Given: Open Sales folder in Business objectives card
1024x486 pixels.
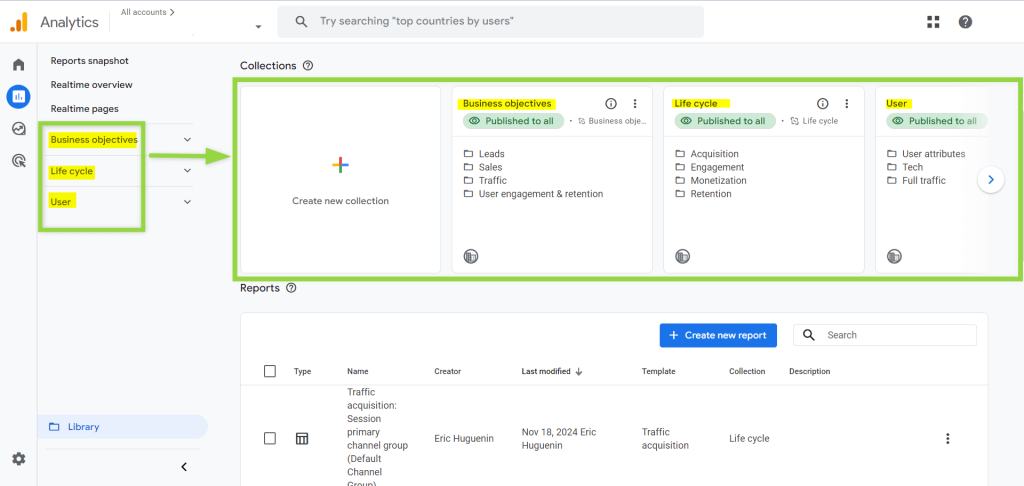Looking at the screenshot, I should [x=483, y=167].
